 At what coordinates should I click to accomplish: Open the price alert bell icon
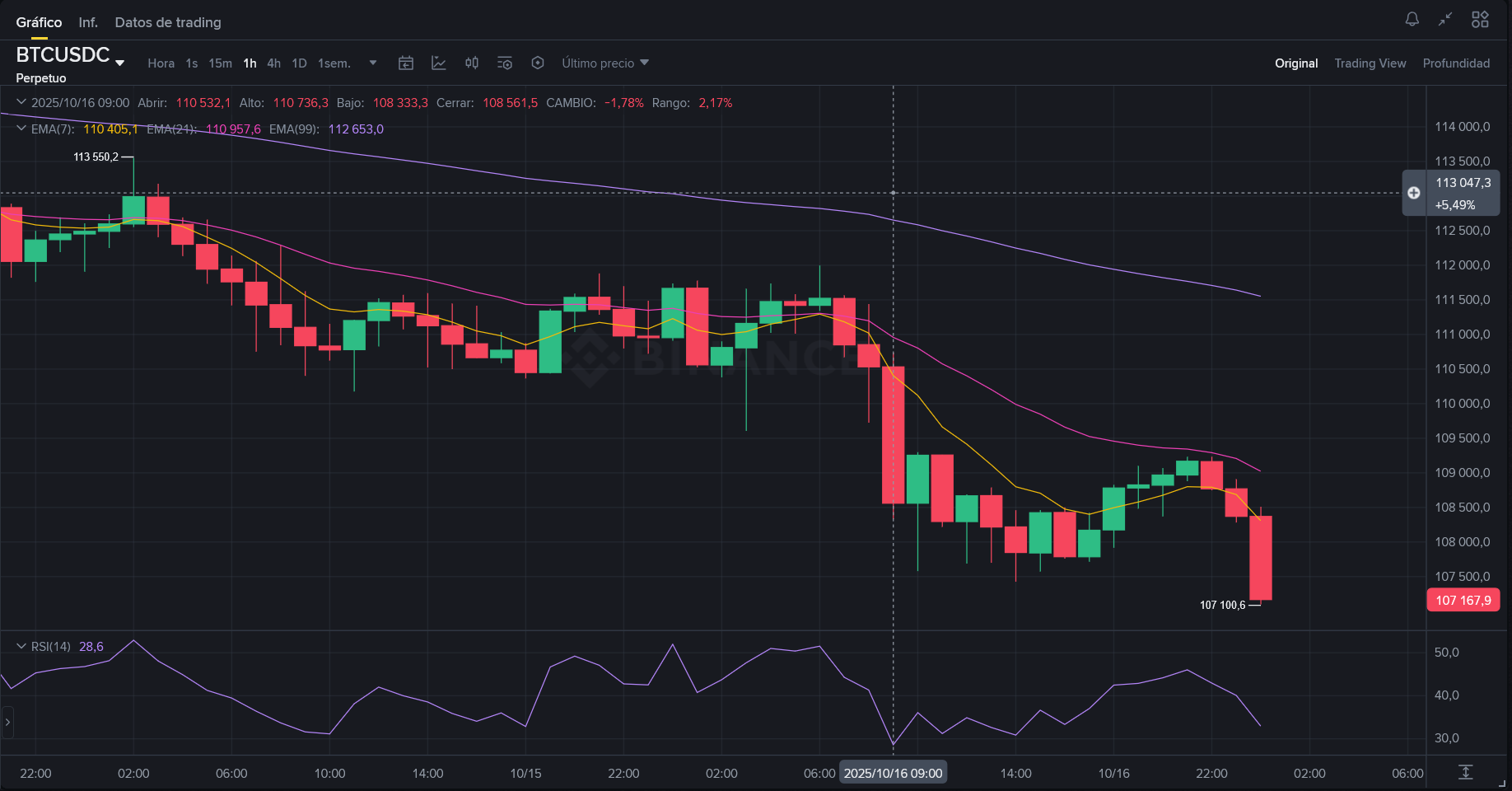[x=1412, y=19]
